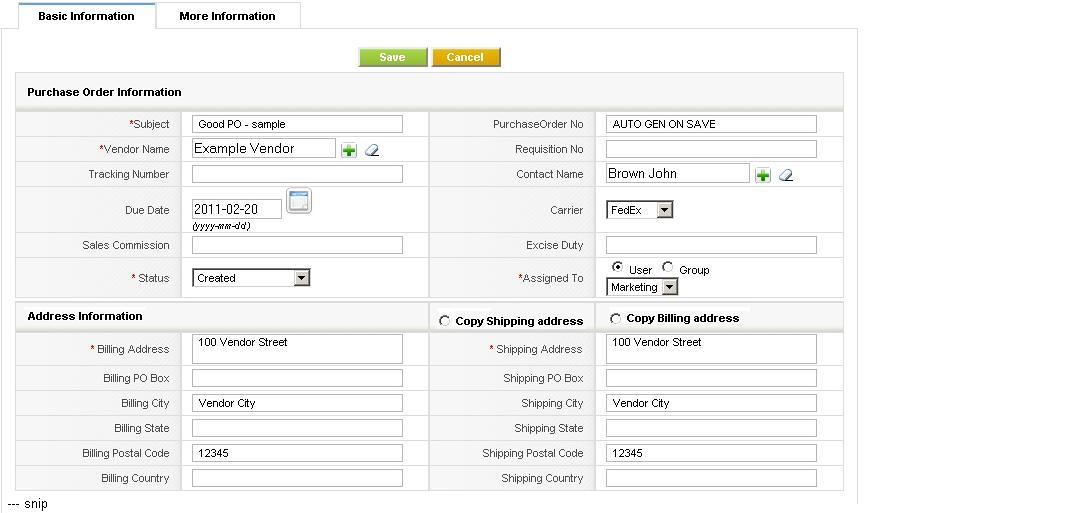Focus the Shipping State field
1075x513 pixels.
coord(712,428)
